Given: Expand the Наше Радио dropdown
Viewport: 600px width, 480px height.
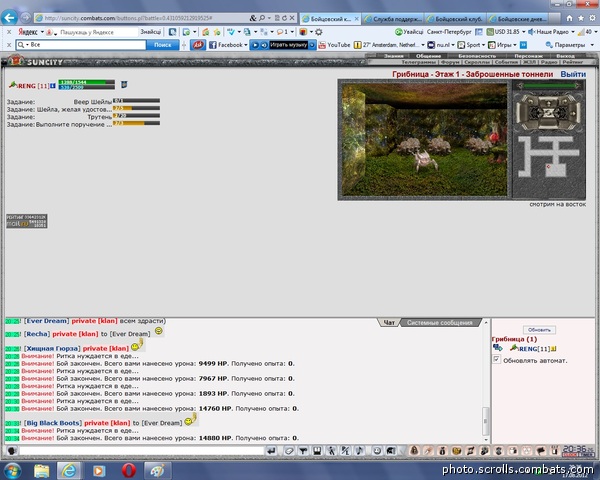Looking at the screenshot, I should 573,32.
